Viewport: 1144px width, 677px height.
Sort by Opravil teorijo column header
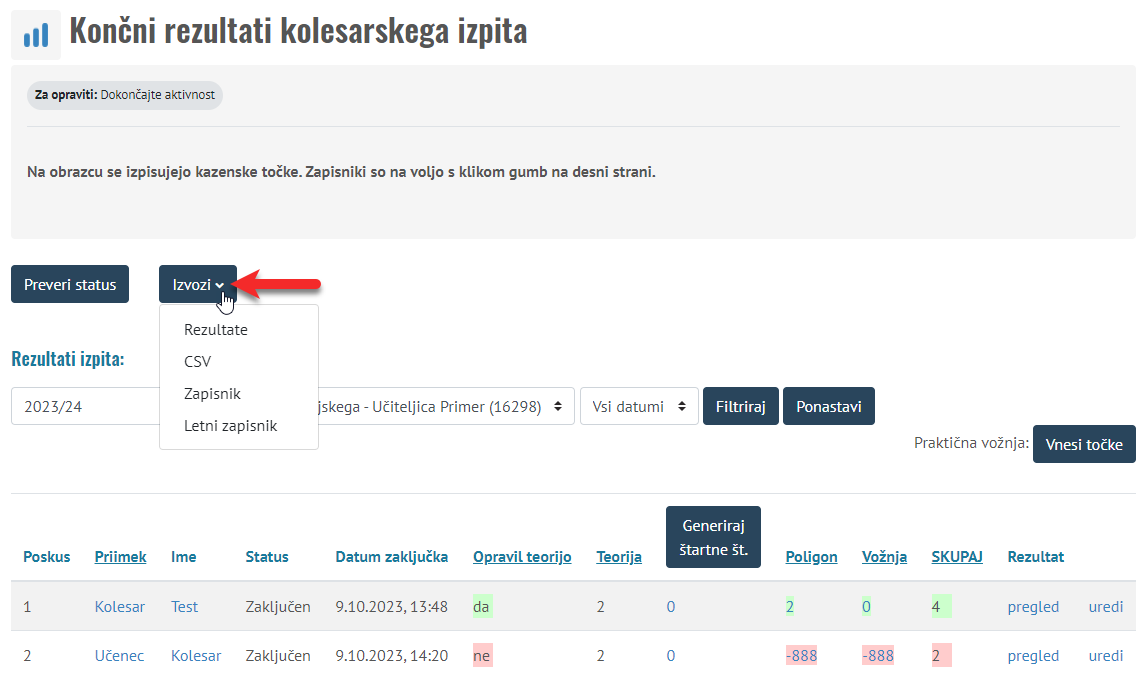(x=522, y=557)
